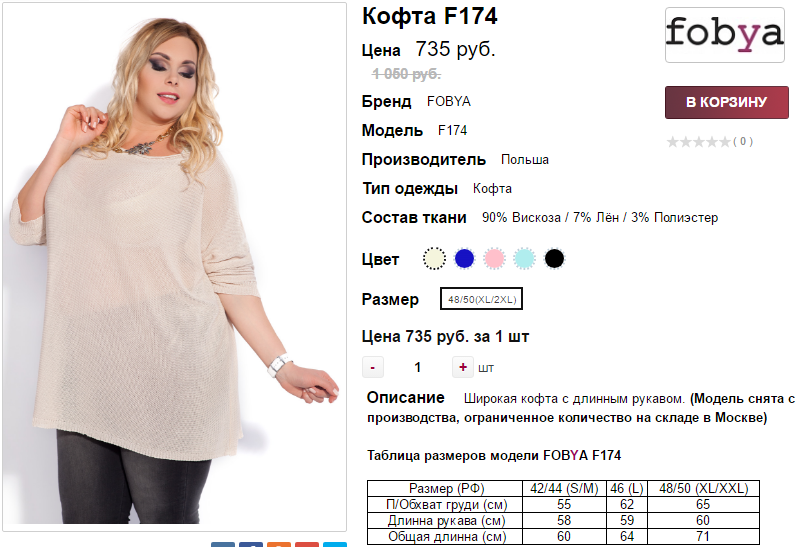Click the Fobya brand logo
Viewport: 808px width, 547px height.
(x=725, y=35)
